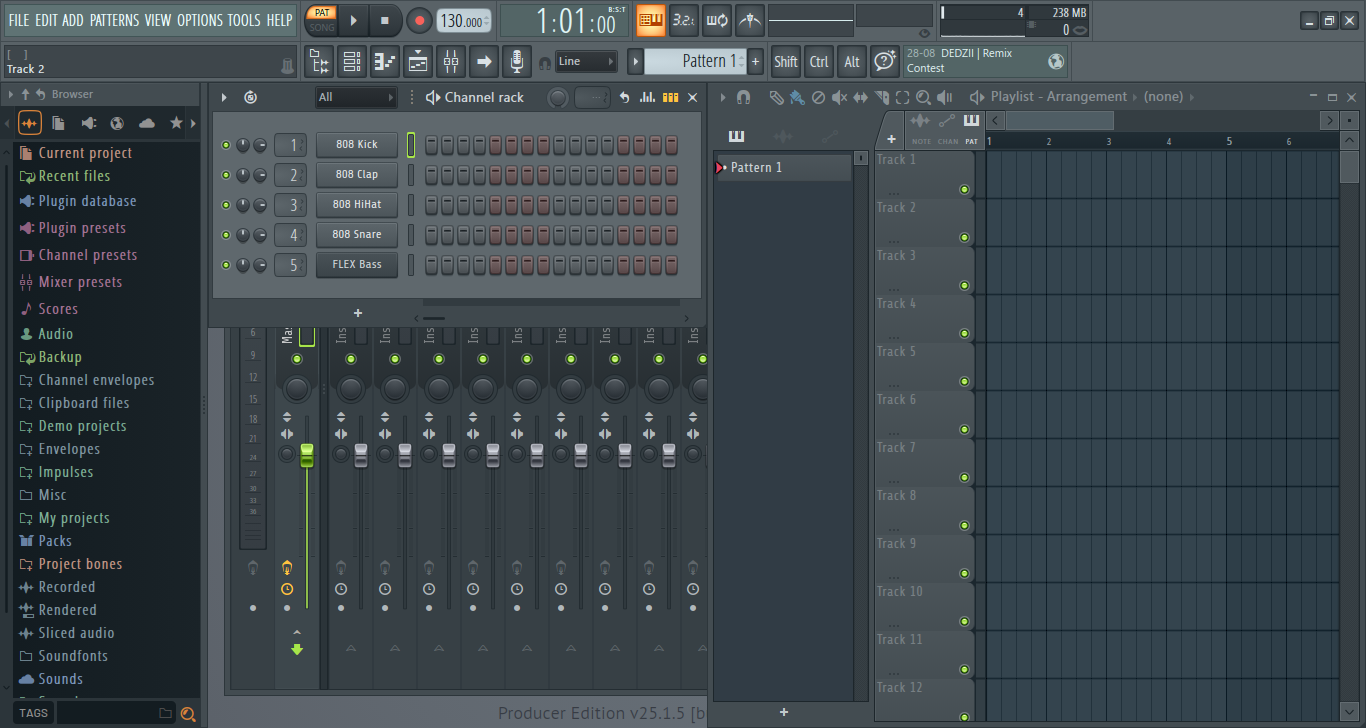Image resolution: width=1366 pixels, height=728 pixels.
Task: Open the Piano roll toolbar icon
Action: tap(384, 61)
